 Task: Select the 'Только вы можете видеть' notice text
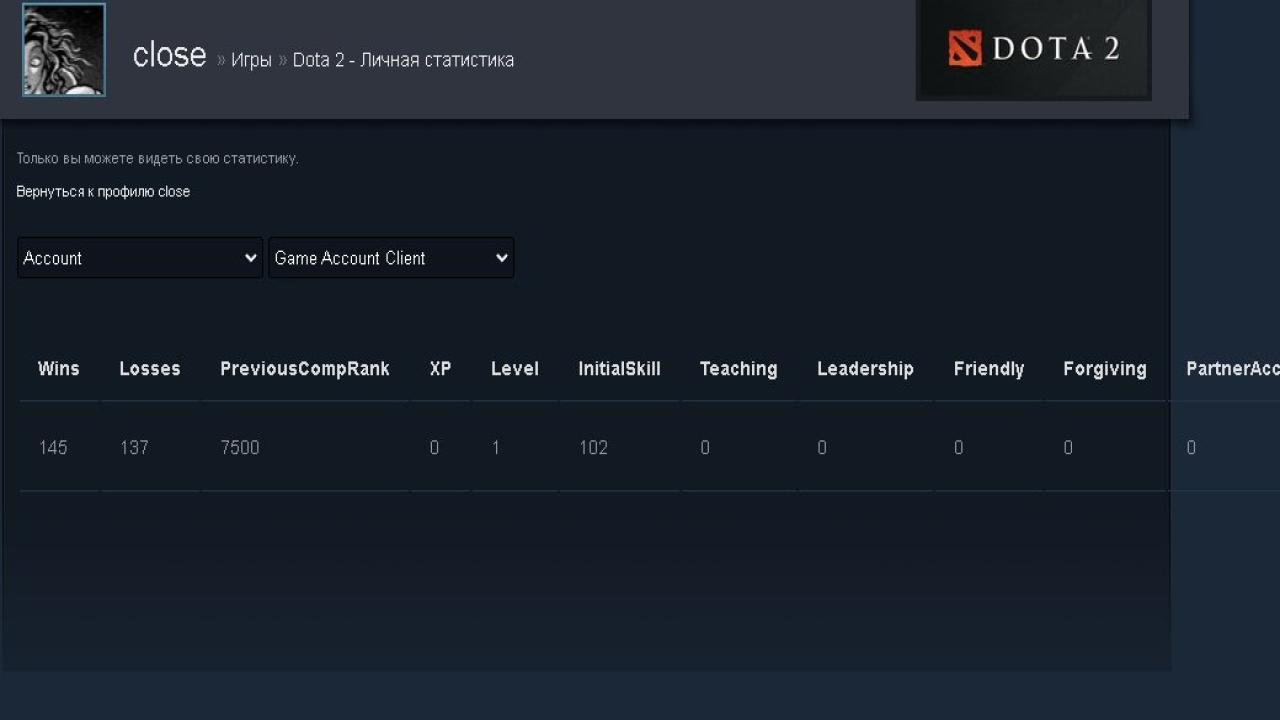(157, 159)
